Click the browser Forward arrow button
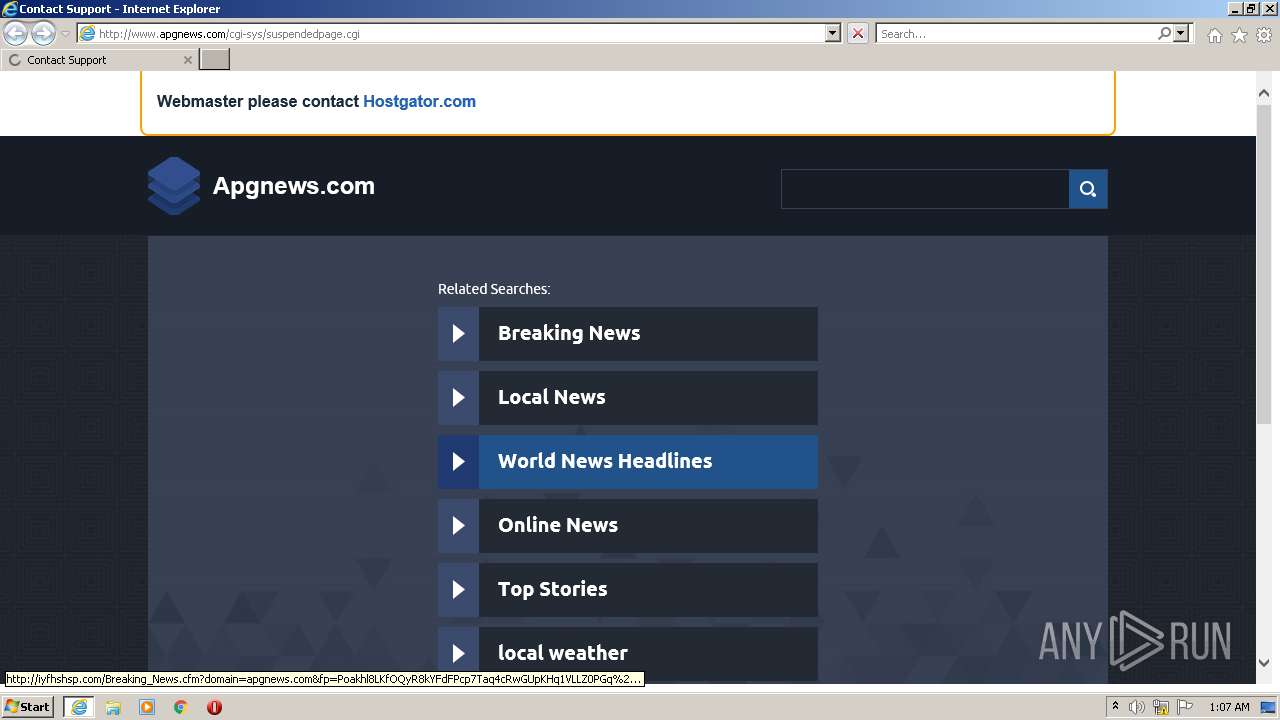Image resolution: width=1280 pixels, height=720 pixels. coord(43,34)
